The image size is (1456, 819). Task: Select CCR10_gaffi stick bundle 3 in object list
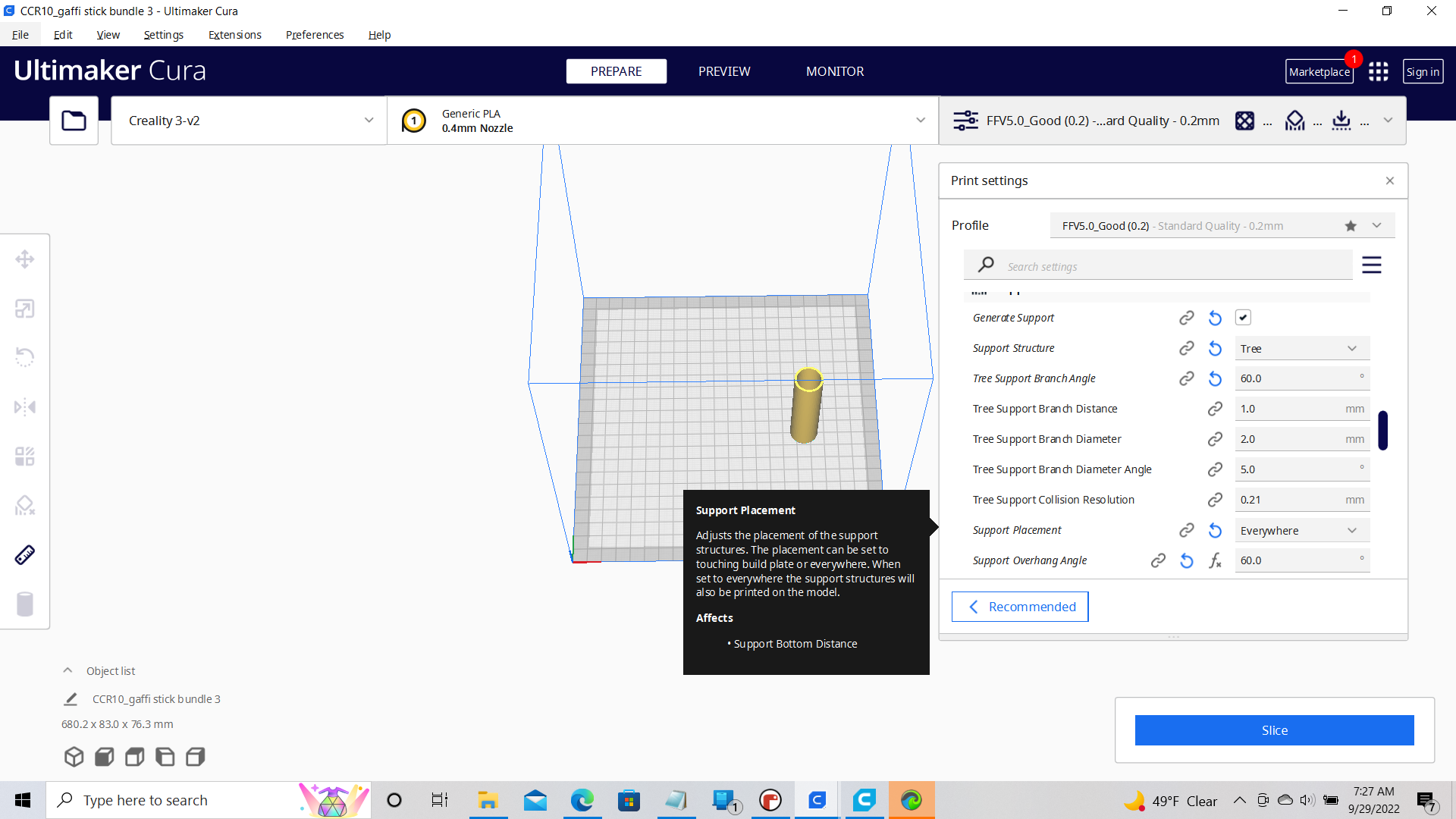pyautogui.click(x=156, y=699)
